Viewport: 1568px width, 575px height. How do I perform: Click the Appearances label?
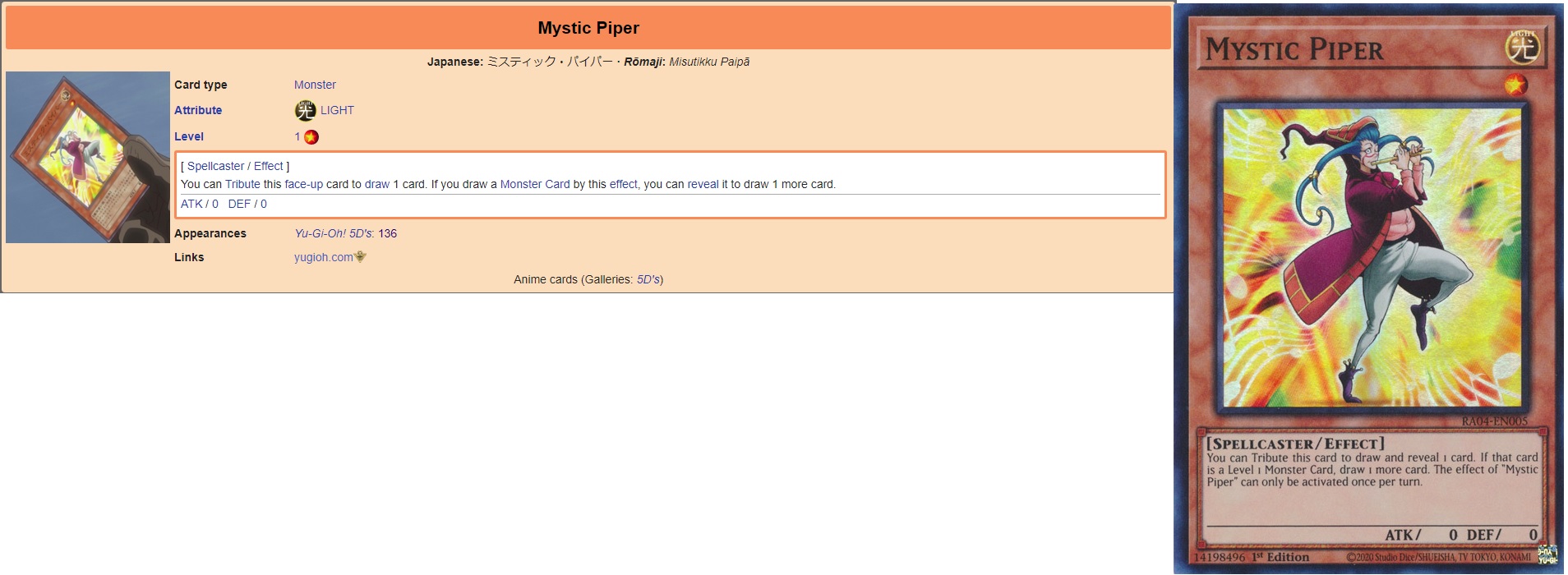210,233
